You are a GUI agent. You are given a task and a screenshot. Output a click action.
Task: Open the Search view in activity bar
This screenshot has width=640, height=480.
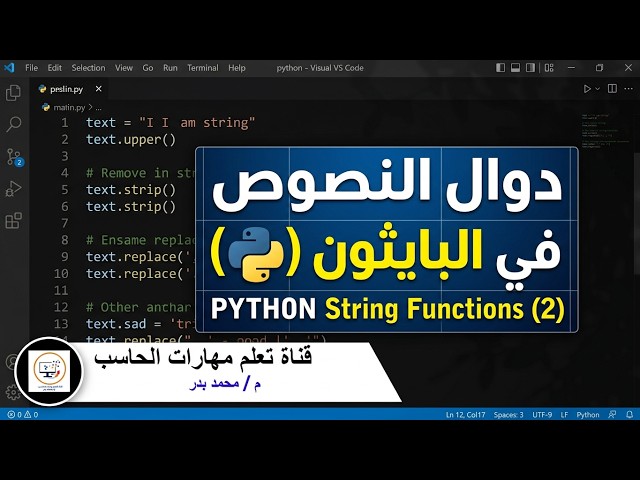(x=13, y=124)
